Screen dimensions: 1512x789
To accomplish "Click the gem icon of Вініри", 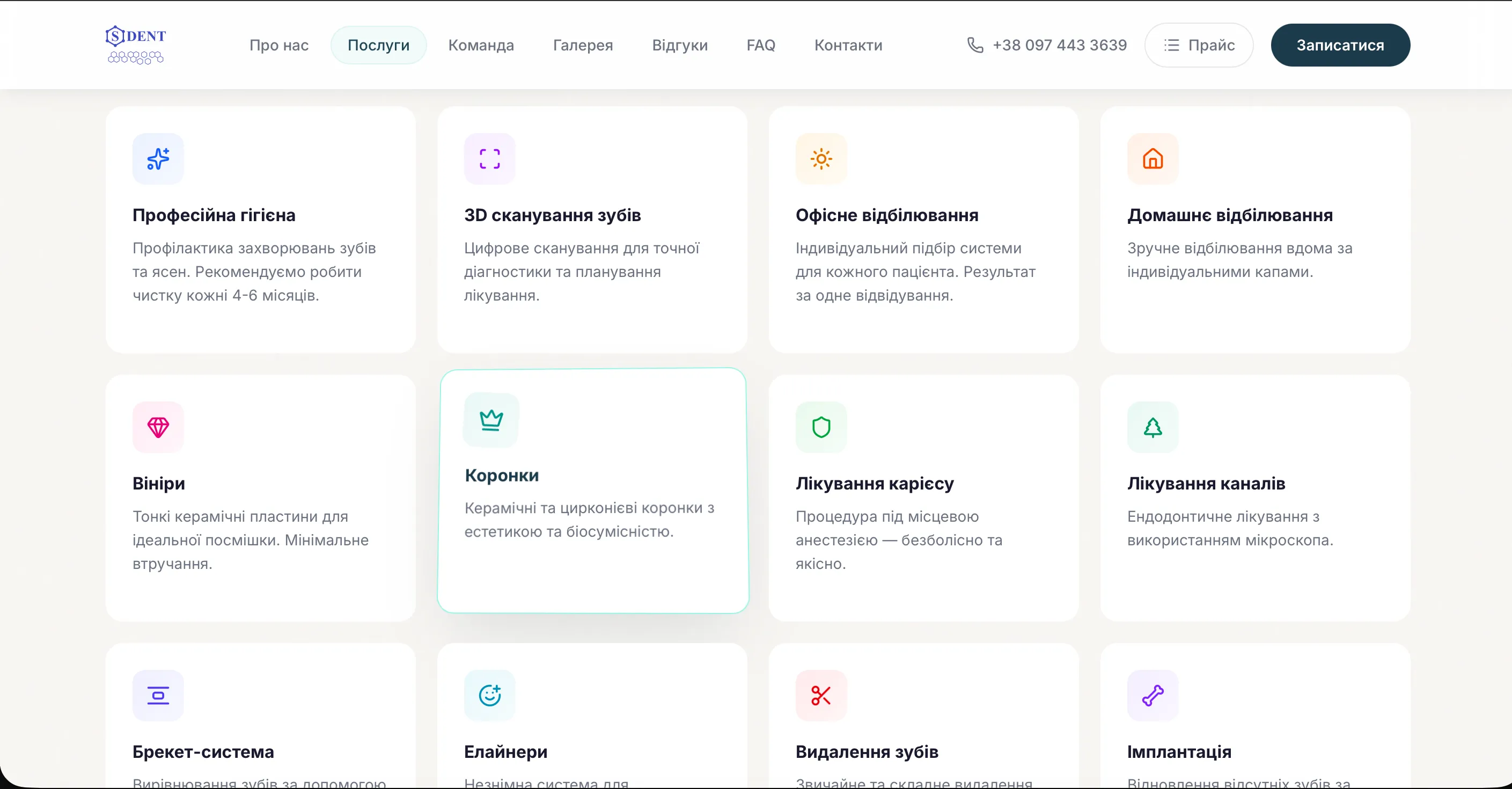I will click(158, 427).
